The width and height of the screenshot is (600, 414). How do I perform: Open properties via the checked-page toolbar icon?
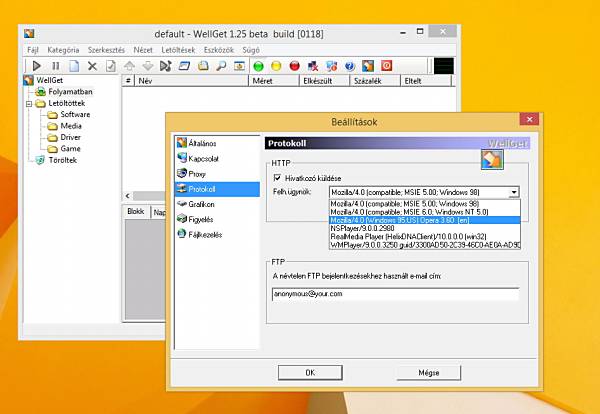tap(111, 66)
